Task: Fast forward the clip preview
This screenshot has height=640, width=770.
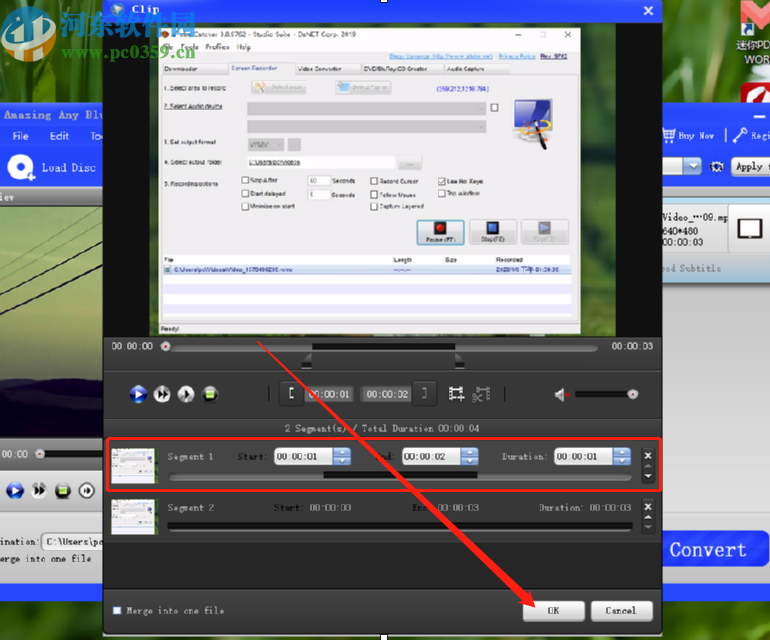Action: 162,394
